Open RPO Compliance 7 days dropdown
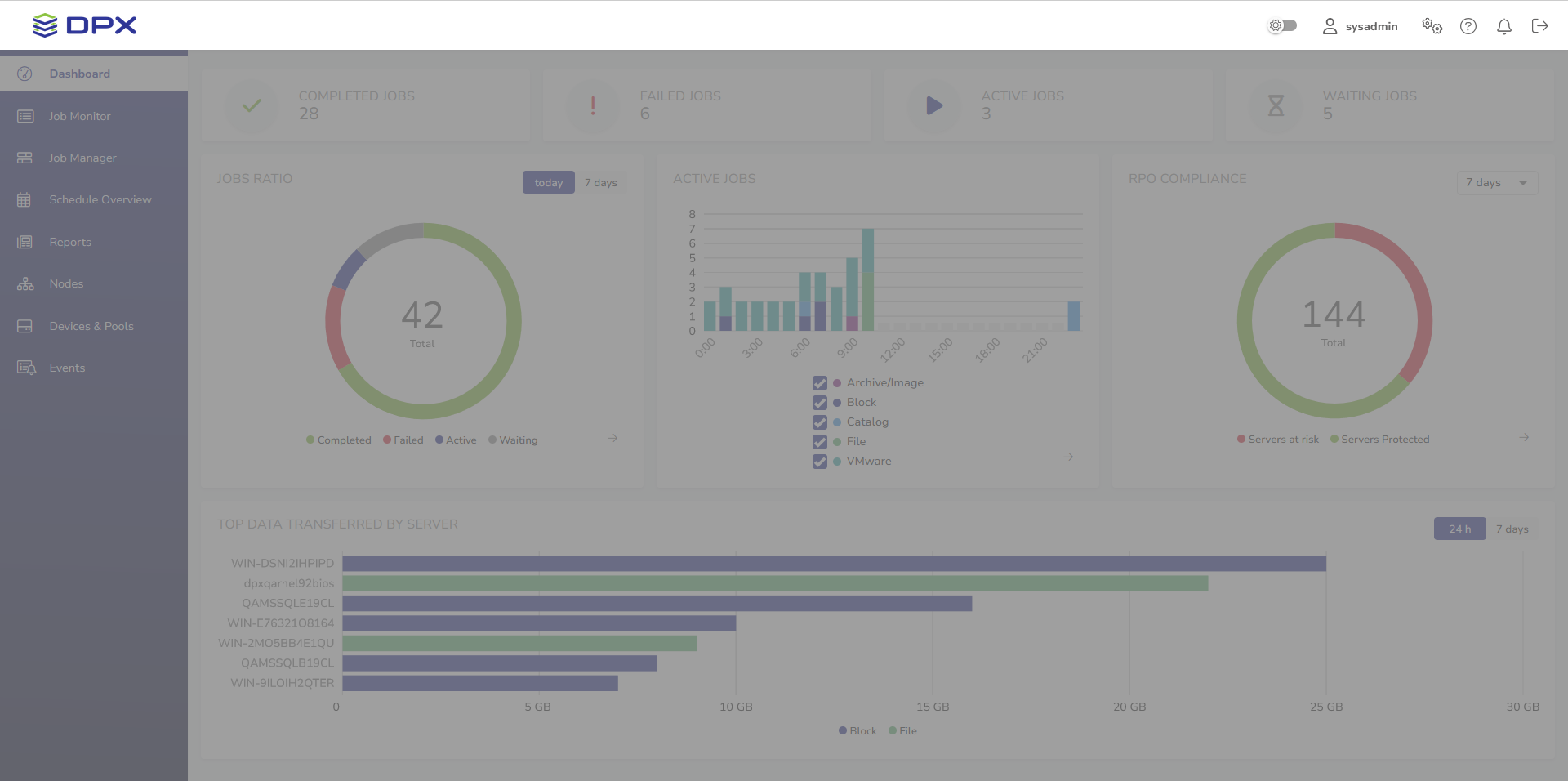Viewport: 1568px width, 781px height. pos(1496,183)
